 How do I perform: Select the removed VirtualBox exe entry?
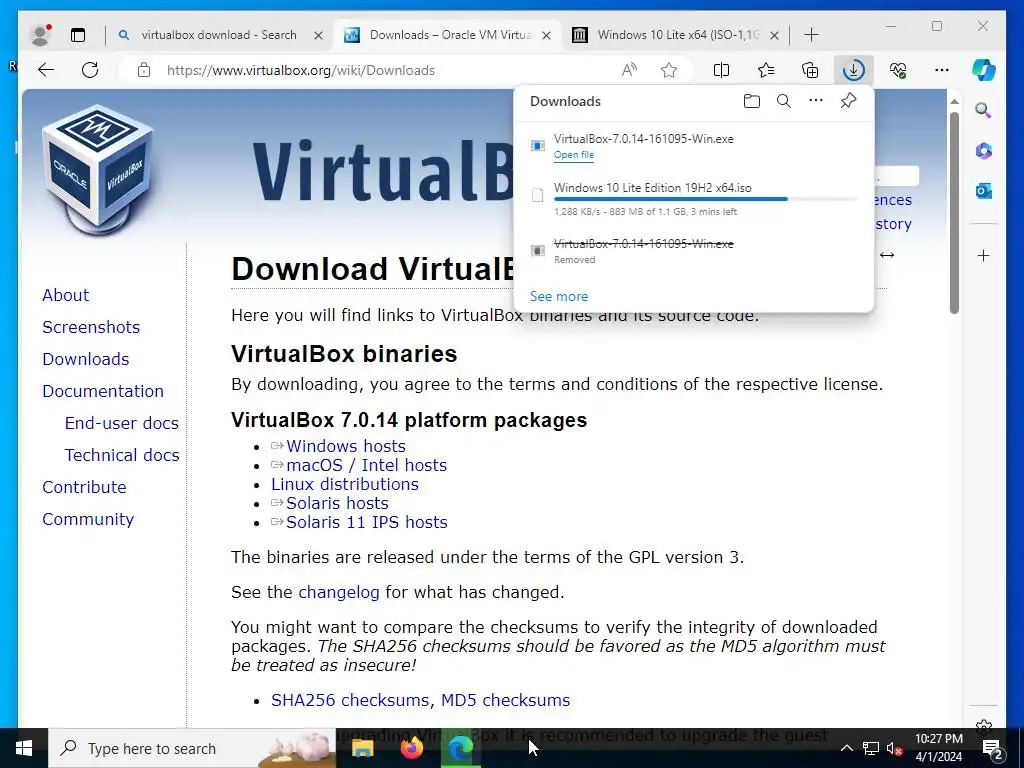coord(694,251)
